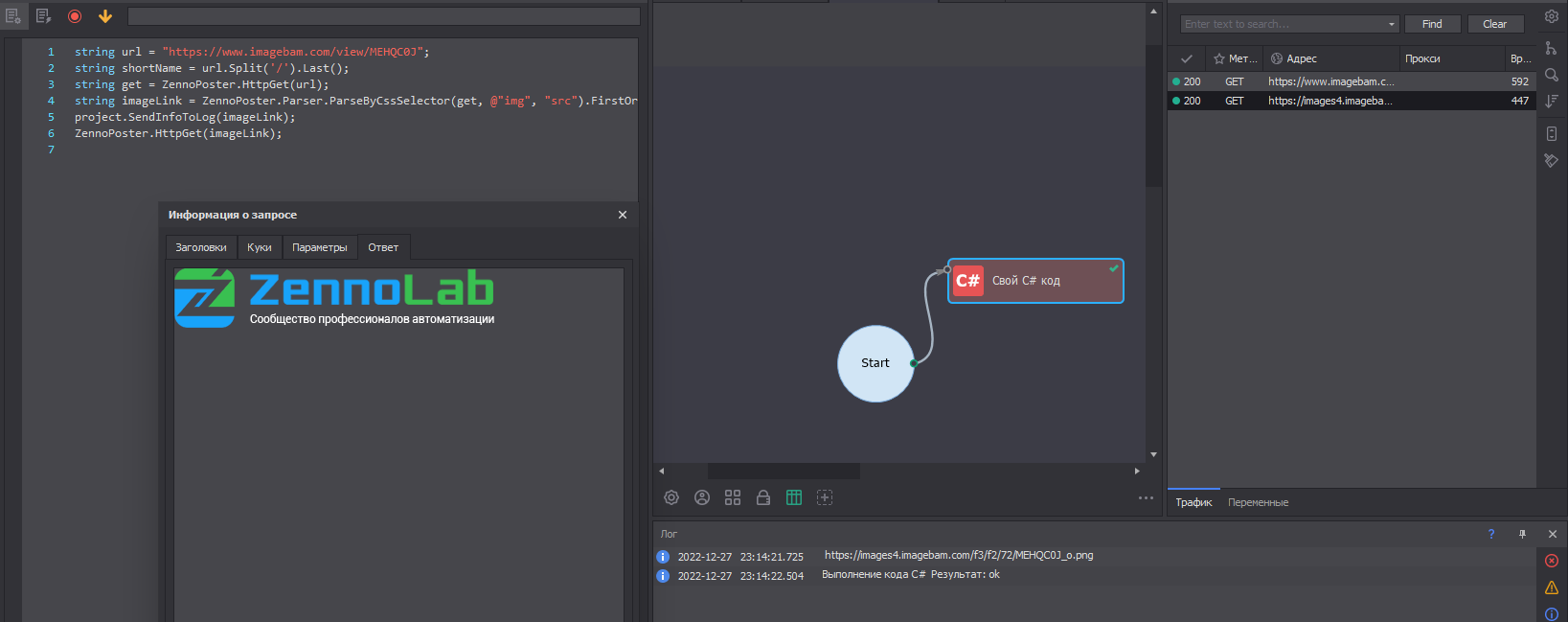Image resolution: width=1568 pixels, height=622 pixels.
Task: Toggle warning messages filter in log
Action: (1552, 587)
